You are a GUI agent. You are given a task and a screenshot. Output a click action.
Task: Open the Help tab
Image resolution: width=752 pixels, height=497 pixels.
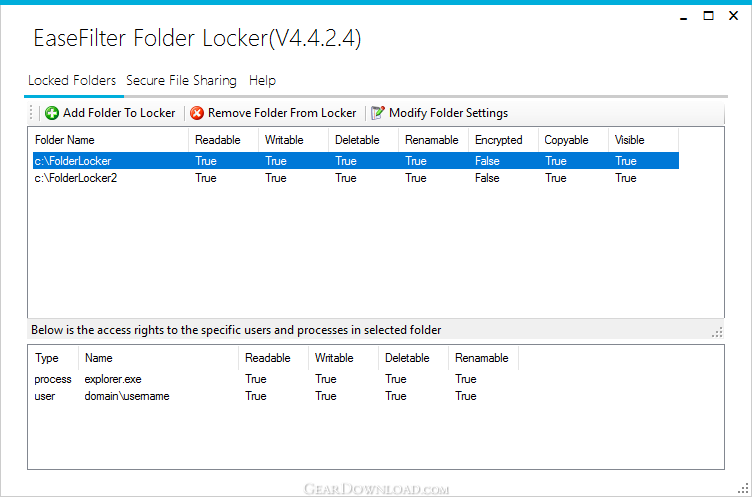coord(262,80)
